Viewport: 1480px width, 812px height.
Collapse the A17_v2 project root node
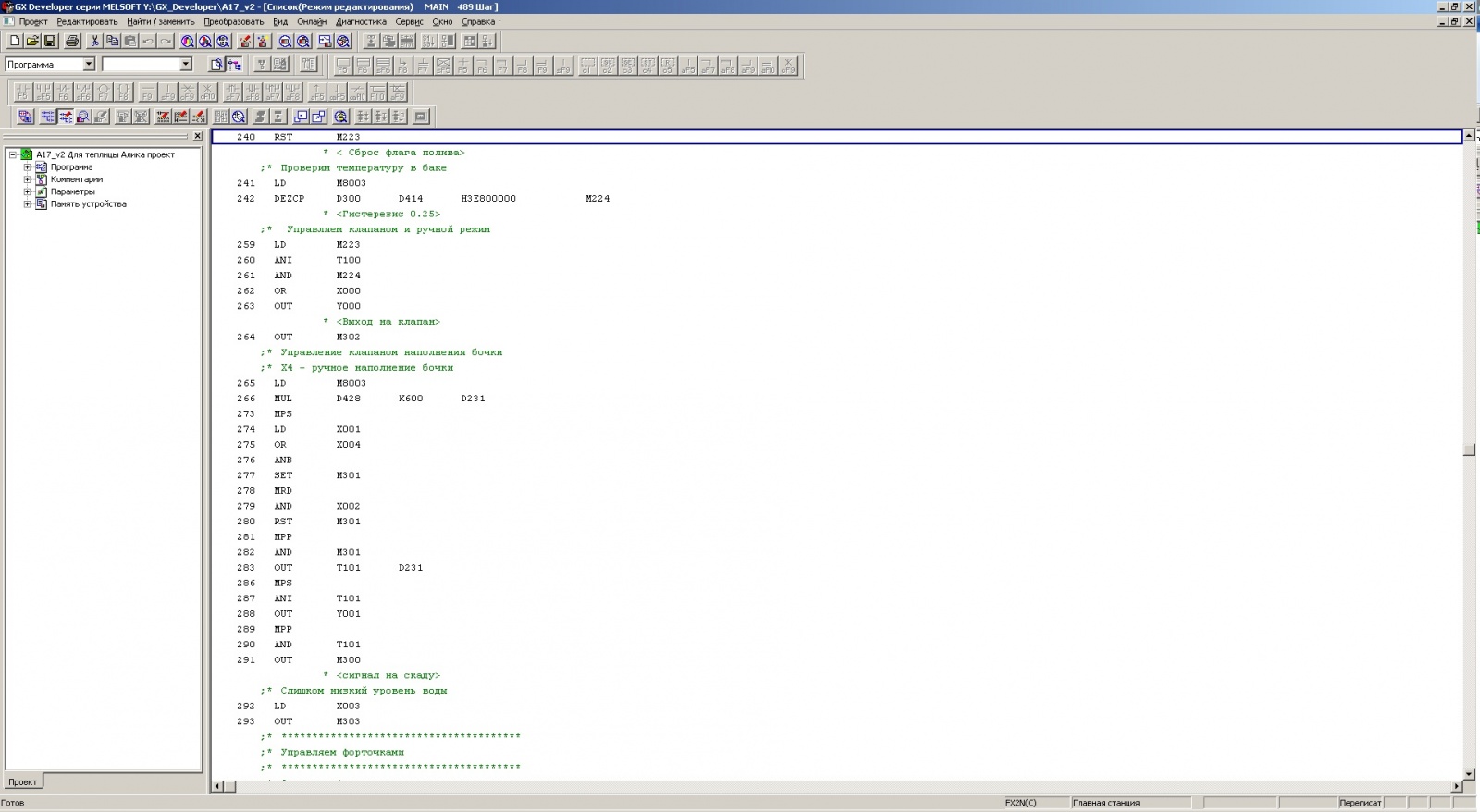[13, 154]
